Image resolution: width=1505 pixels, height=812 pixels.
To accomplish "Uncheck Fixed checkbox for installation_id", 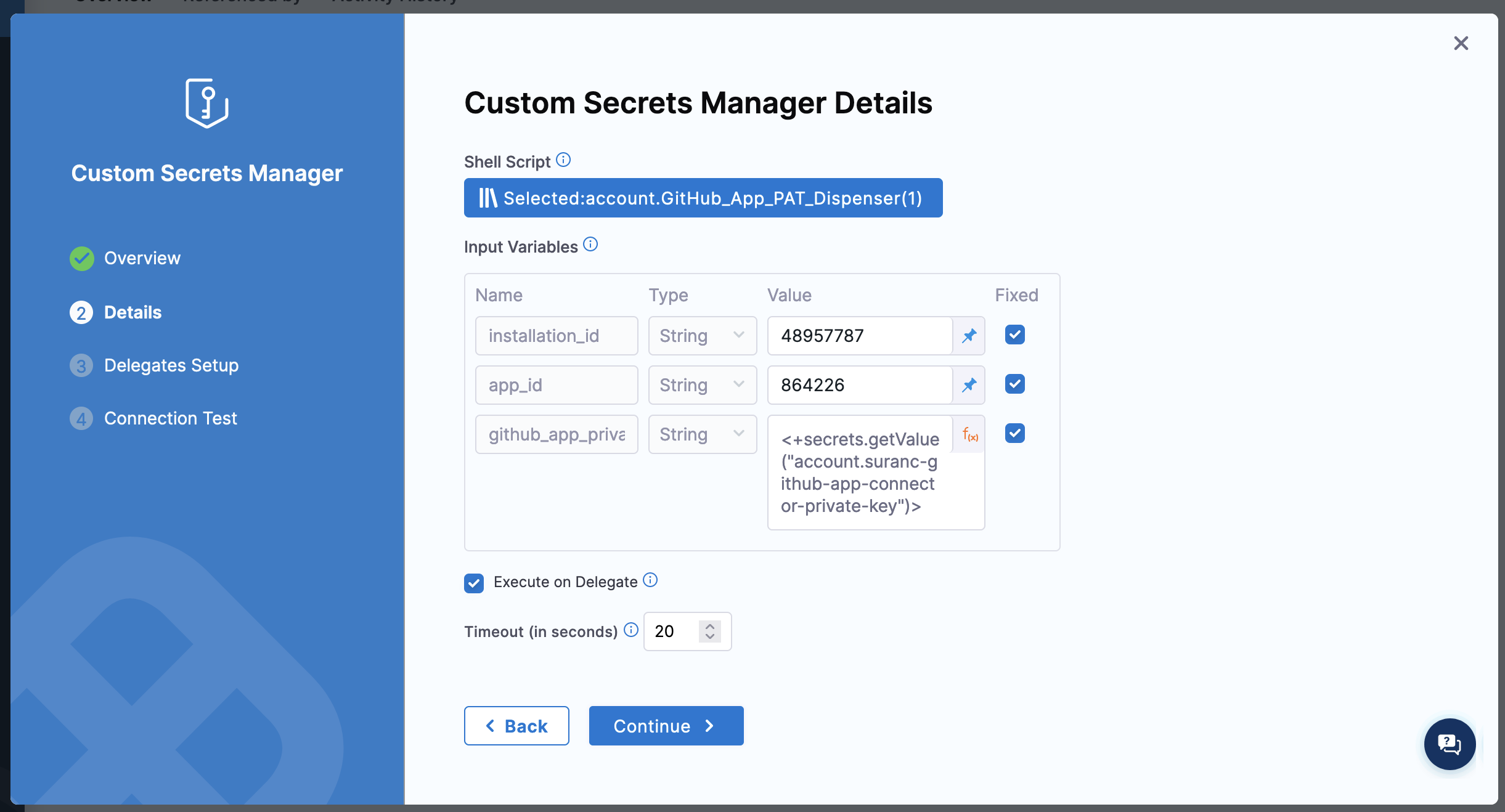I will click(1014, 335).
